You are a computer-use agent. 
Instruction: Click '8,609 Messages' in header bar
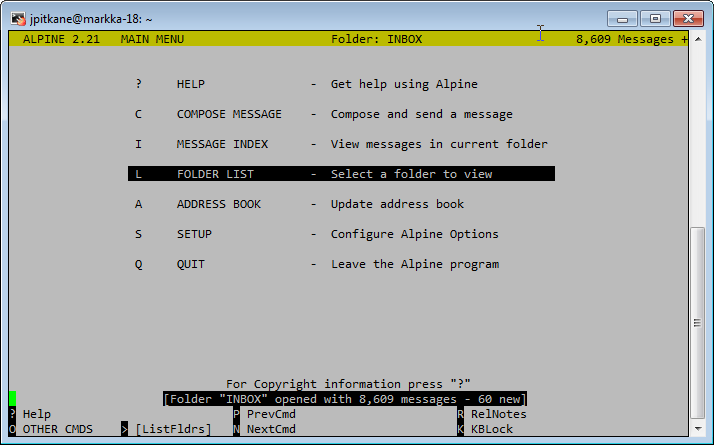pyautogui.click(x=625, y=39)
